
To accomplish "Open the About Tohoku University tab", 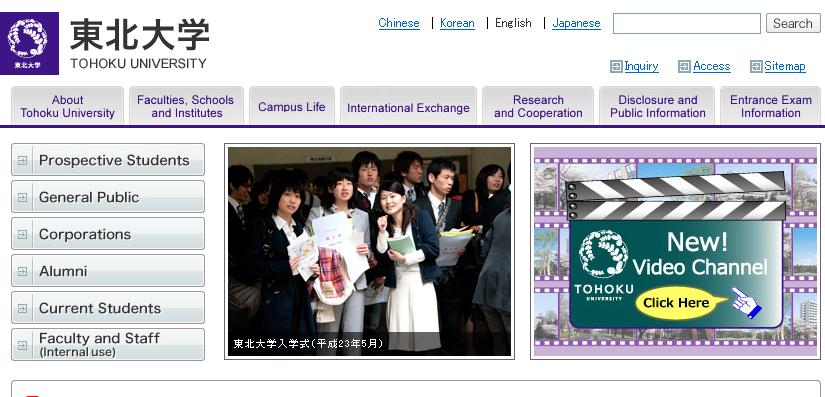I will (x=67, y=106).
